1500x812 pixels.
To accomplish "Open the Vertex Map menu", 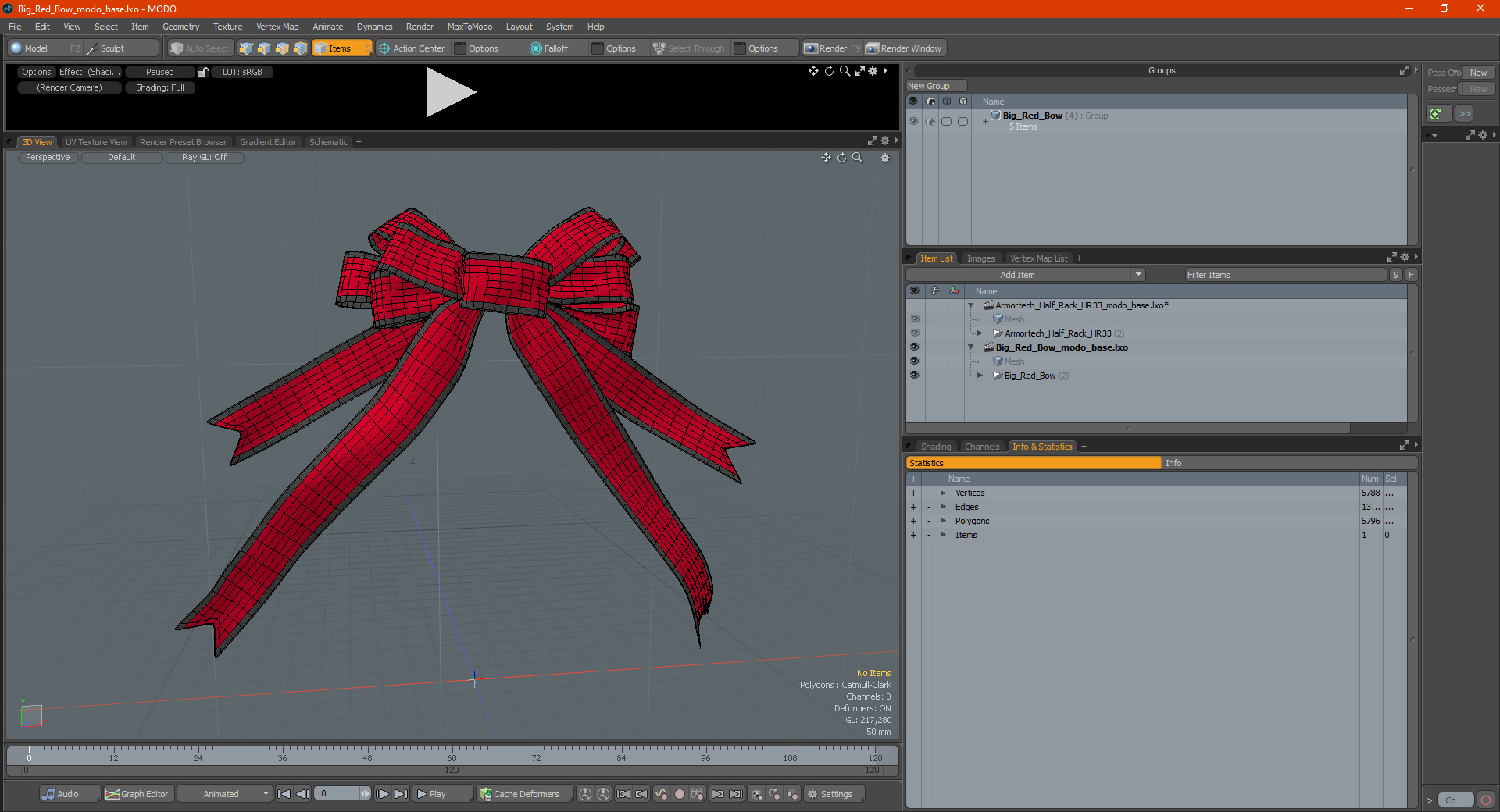I will [277, 27].
